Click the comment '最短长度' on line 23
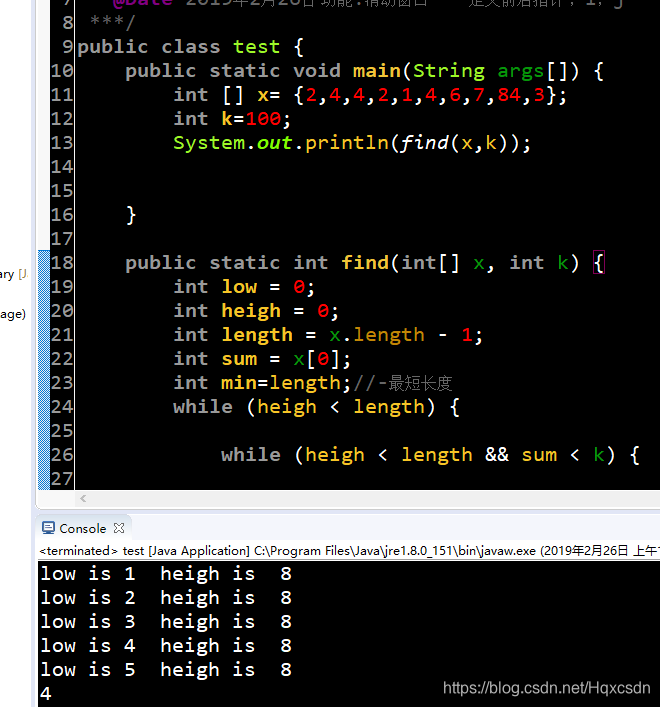Screen dimensions: 660x707 [x=420, y=383]
